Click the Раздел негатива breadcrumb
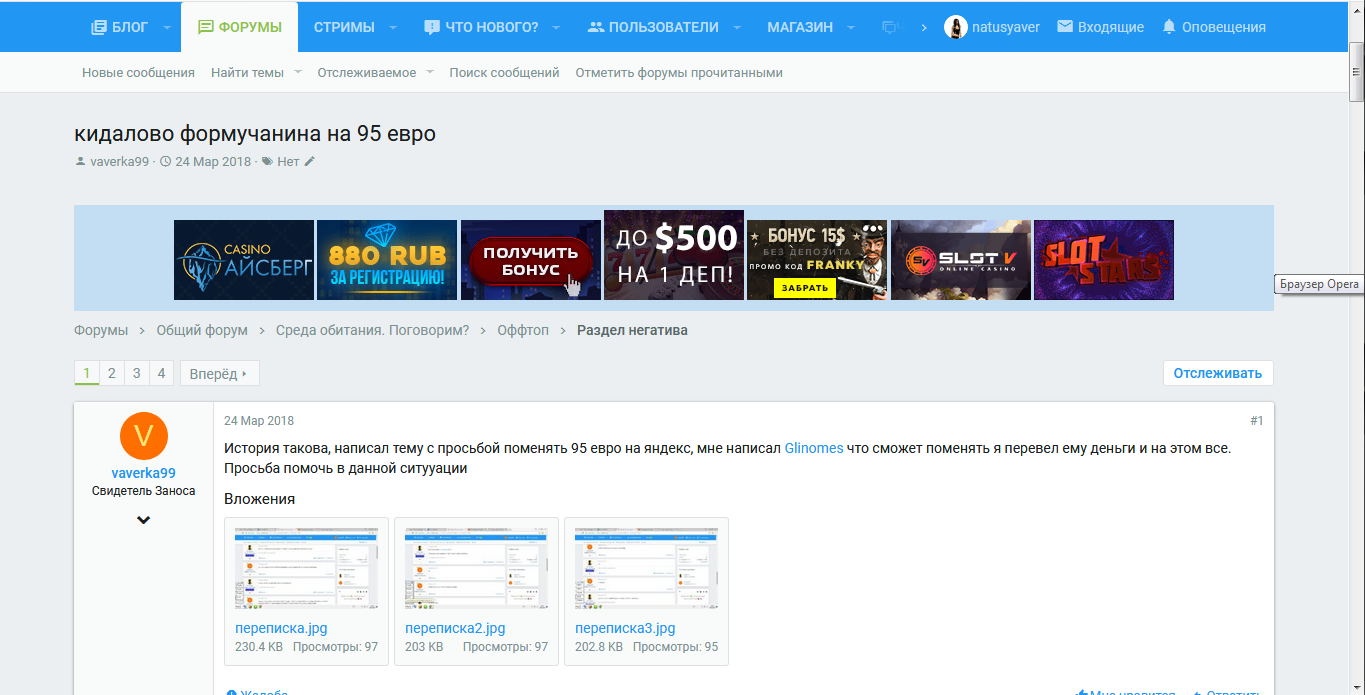 pos(632,330)
